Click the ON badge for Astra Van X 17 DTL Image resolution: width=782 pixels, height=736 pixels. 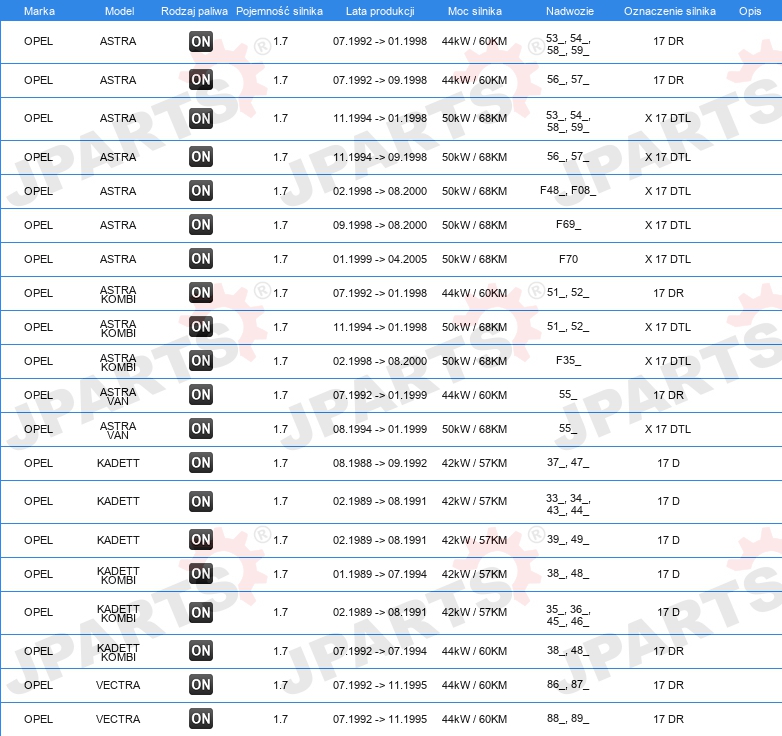pos(201,429)
